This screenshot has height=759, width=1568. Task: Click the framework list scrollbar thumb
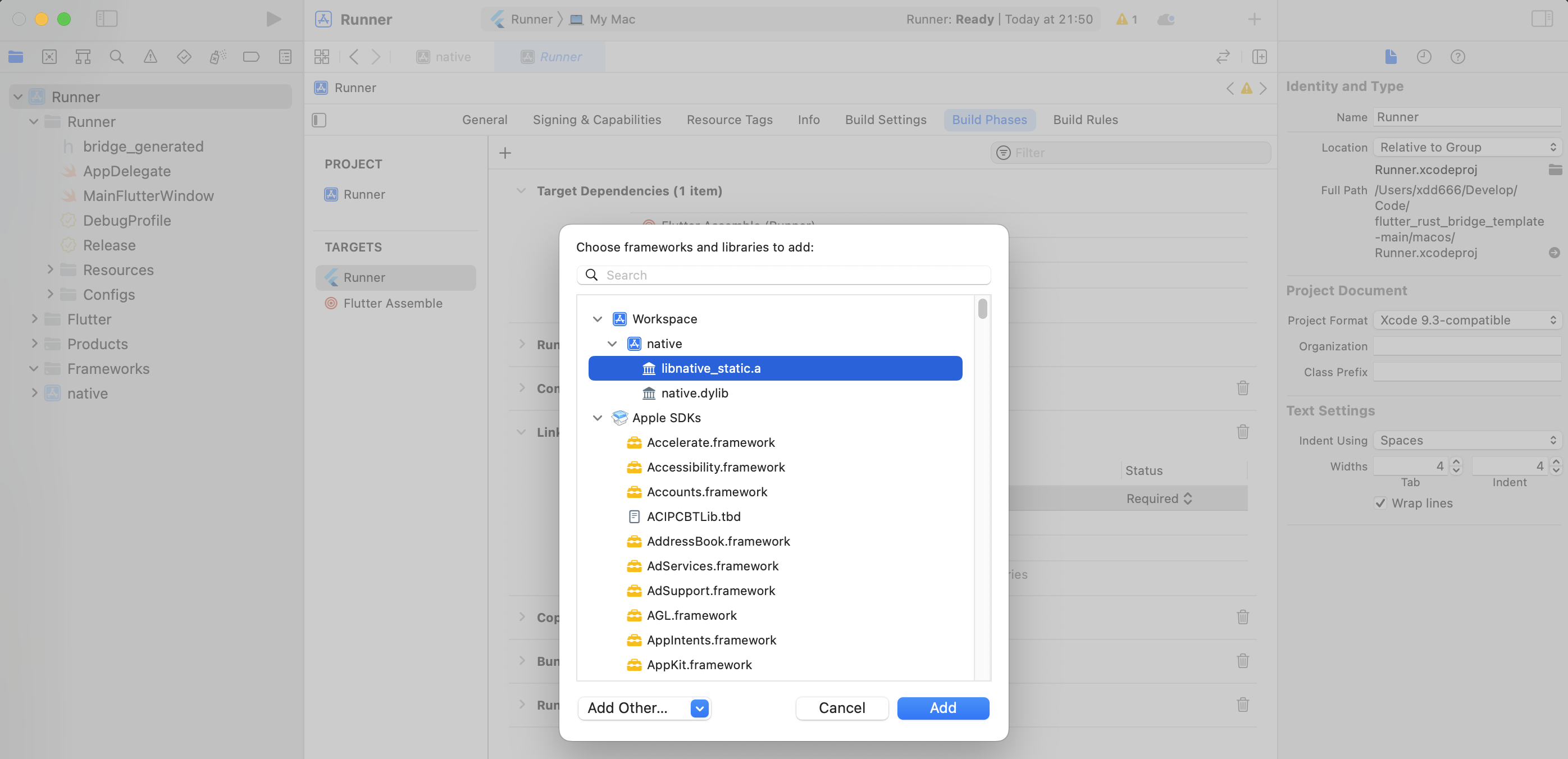coord(982,309)
